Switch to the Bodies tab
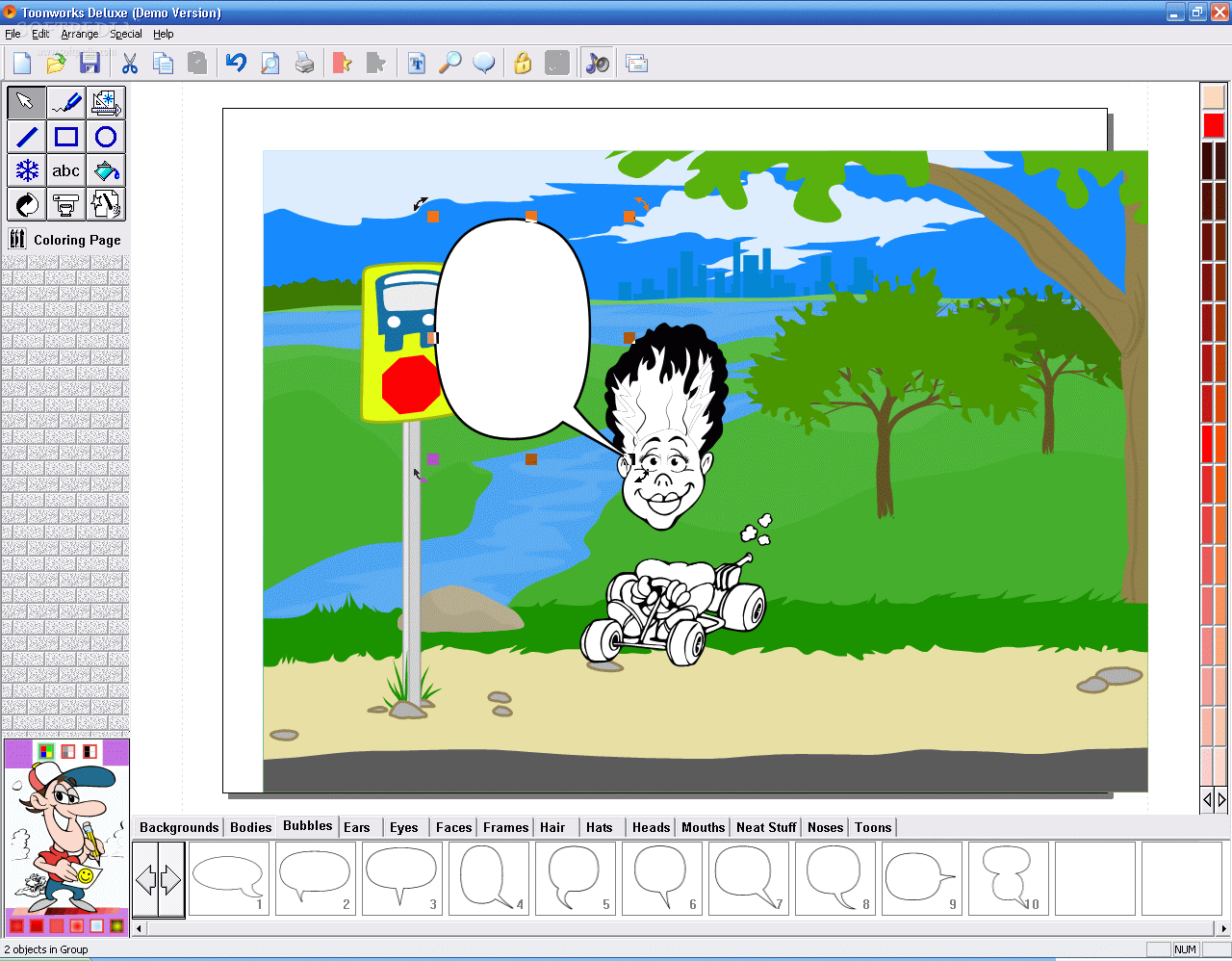1232x961 pixels. pyautogui.click(x=251, y=827)
